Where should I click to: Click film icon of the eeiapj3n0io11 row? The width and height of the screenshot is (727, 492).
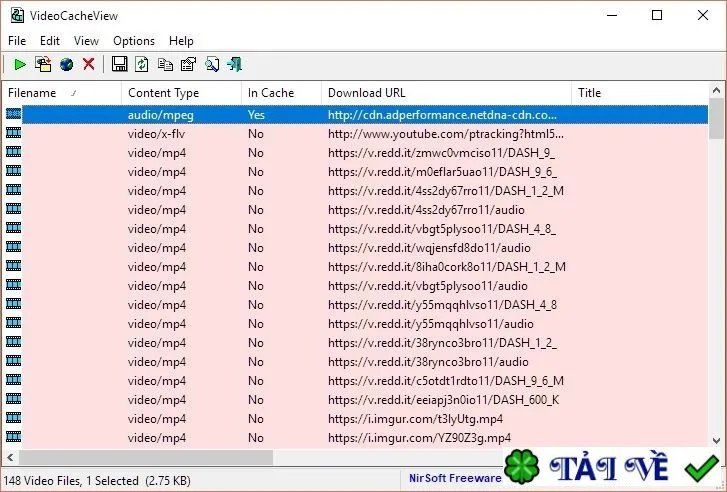pyautogui.click(x=13, y=399)
